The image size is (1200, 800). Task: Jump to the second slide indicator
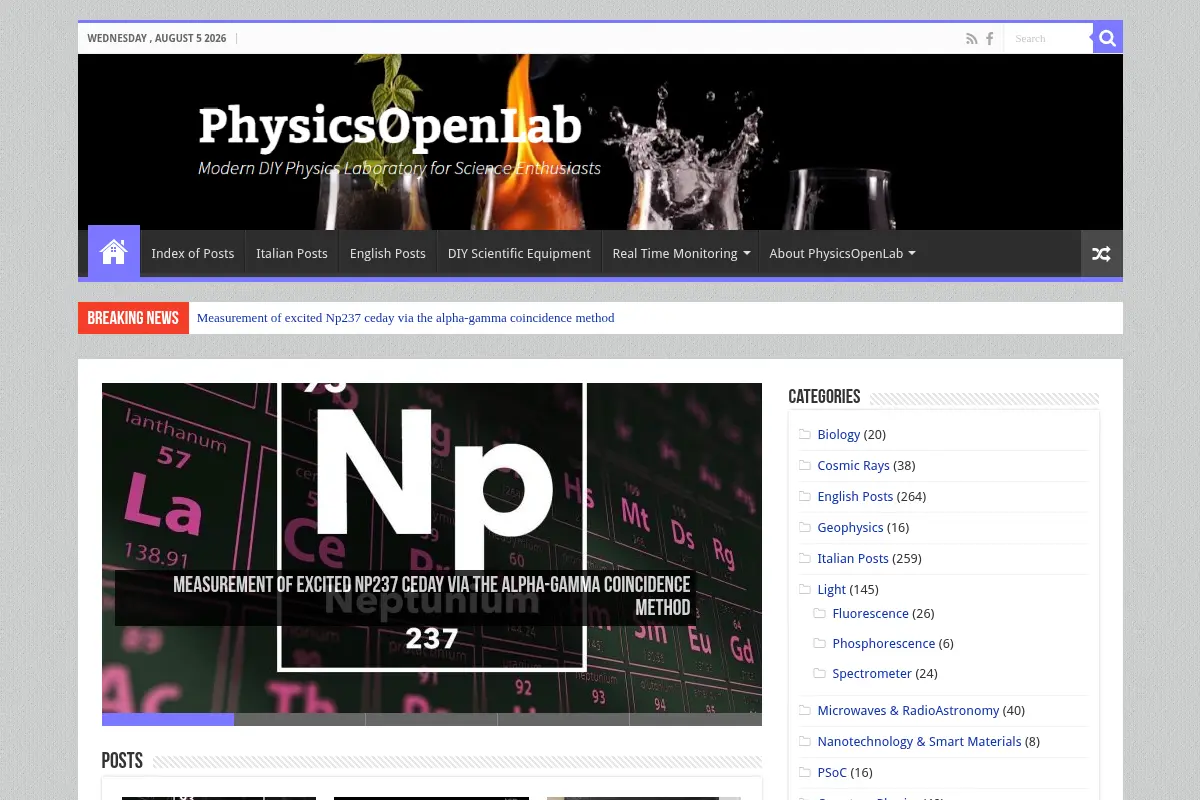click(x=300, y=719)
